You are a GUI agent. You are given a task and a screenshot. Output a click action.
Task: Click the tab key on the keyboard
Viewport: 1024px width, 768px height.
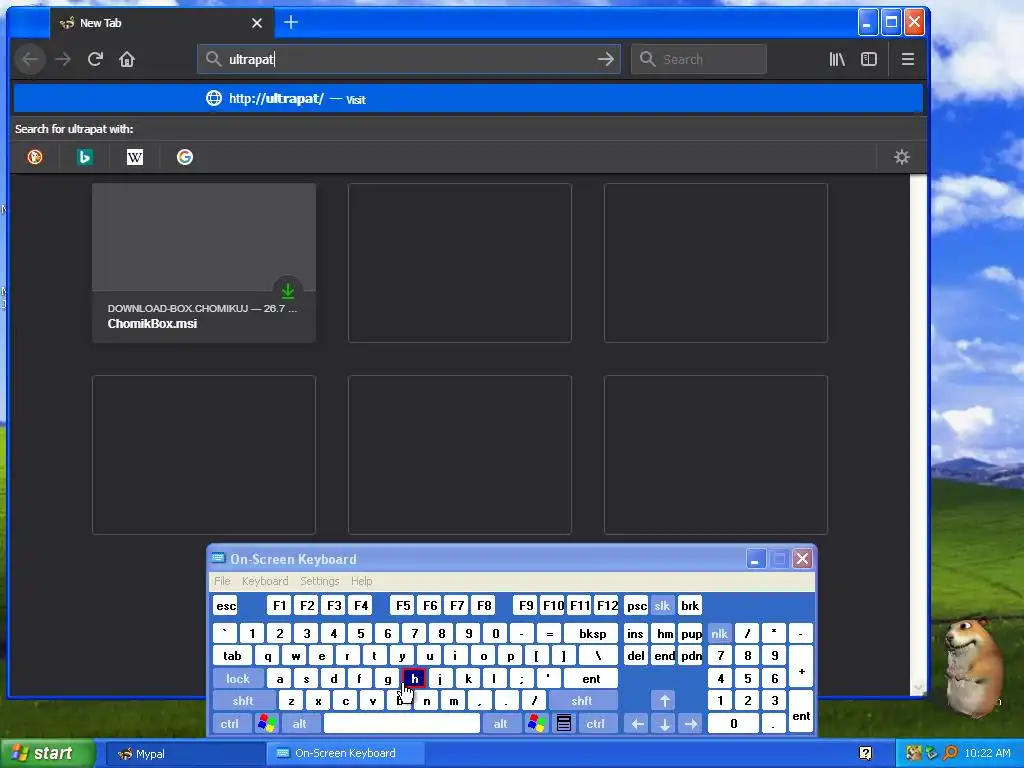pos(232,656)
